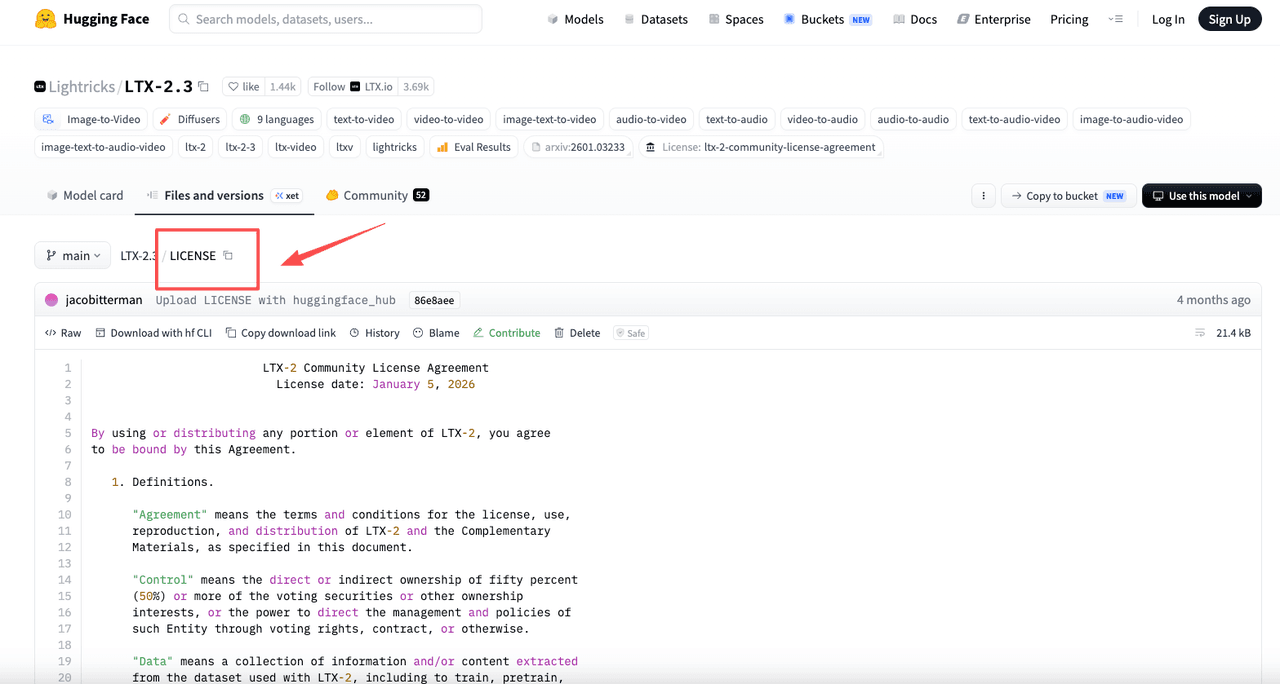The image size is (1280, 684).
Task: Open the file History
Action: coord(374,333)
